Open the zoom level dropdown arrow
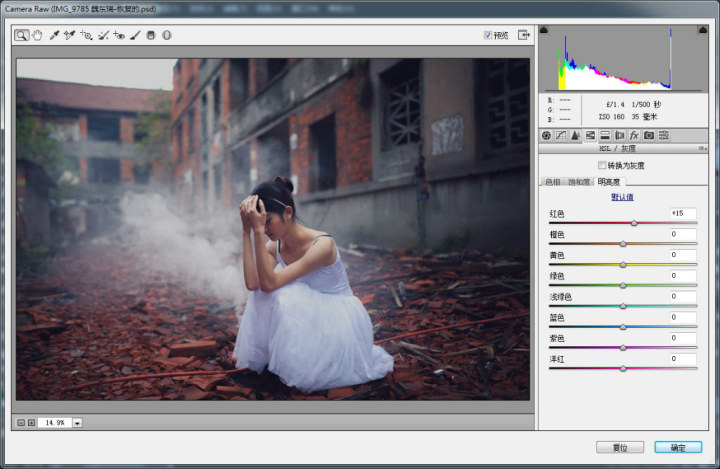 (77, 423)
